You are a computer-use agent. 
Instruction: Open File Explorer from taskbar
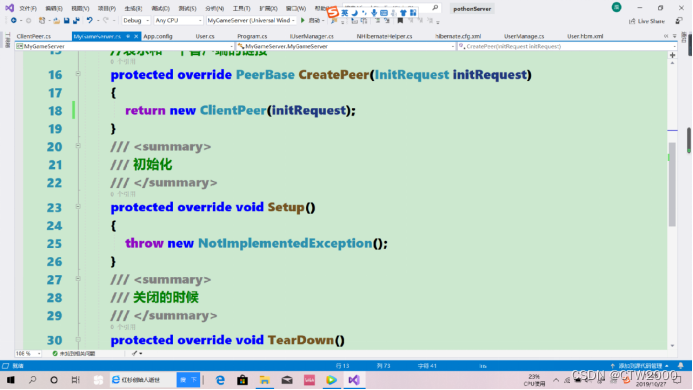[264, 380]
